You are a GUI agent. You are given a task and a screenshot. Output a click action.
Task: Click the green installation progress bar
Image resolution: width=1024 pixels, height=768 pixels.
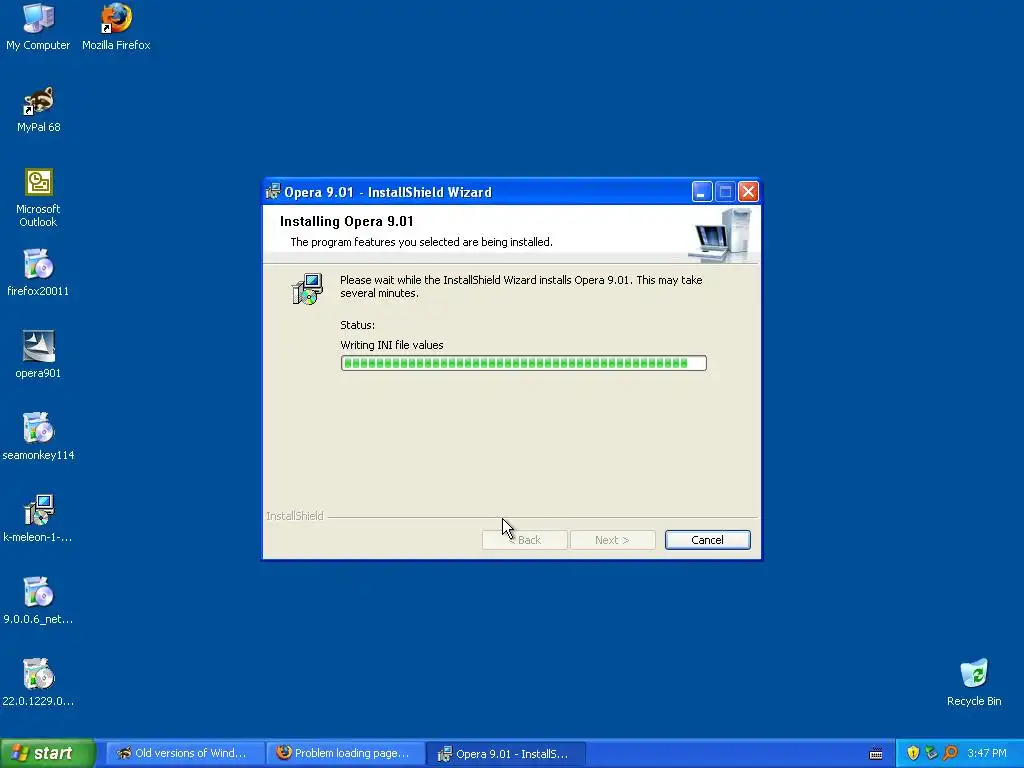[524, 363]
